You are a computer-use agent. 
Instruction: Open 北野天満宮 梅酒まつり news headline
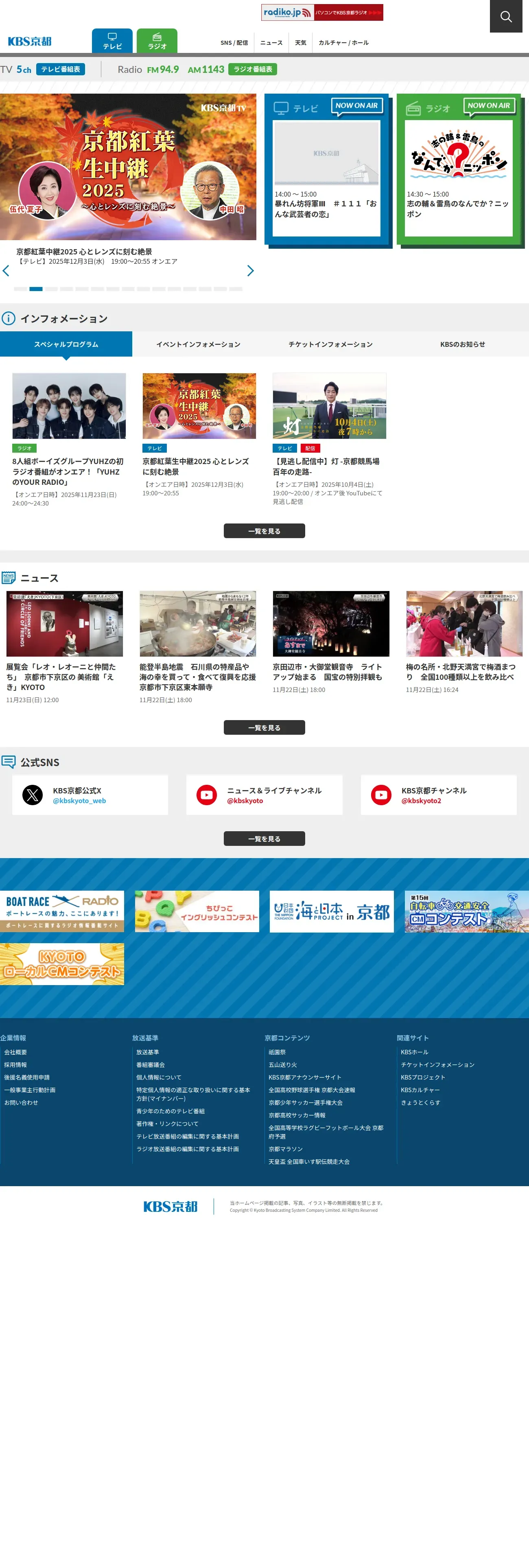(461, 672)
